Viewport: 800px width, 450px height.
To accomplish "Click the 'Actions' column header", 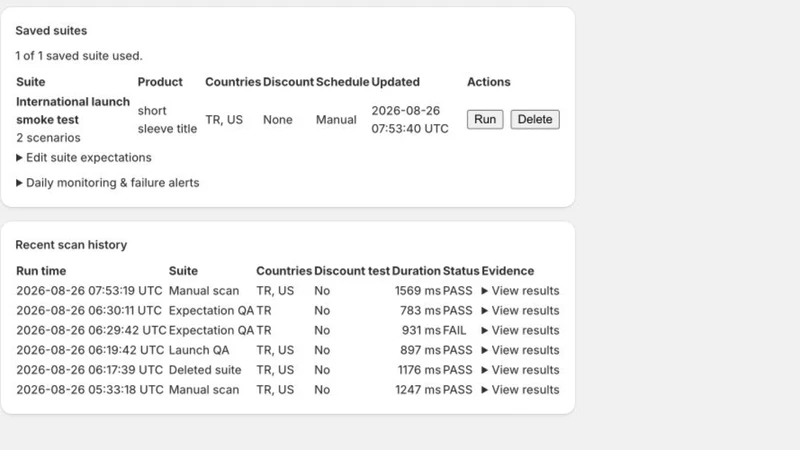I will (489, 82).
